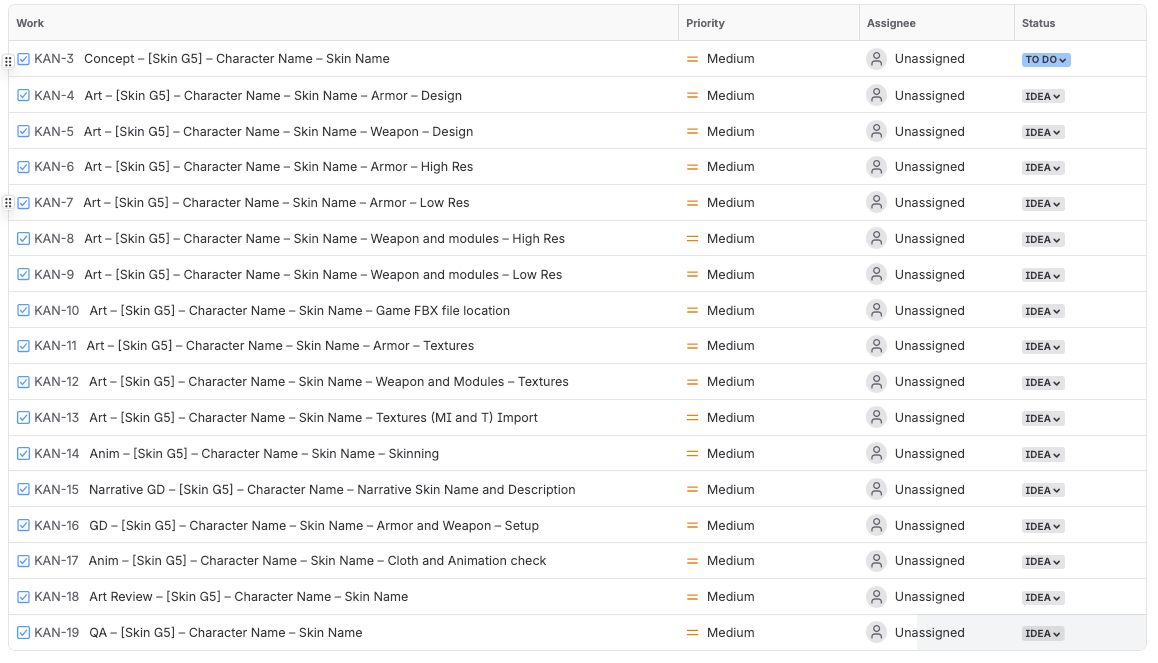
Task: Open the TO DO status dropdown for KAN-3
Action: click(1046, 60)
